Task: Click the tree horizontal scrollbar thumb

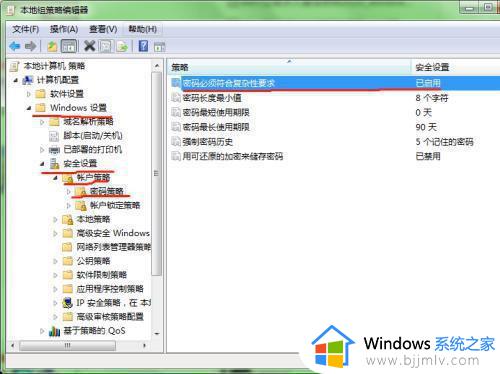Action: pos(68,345)
